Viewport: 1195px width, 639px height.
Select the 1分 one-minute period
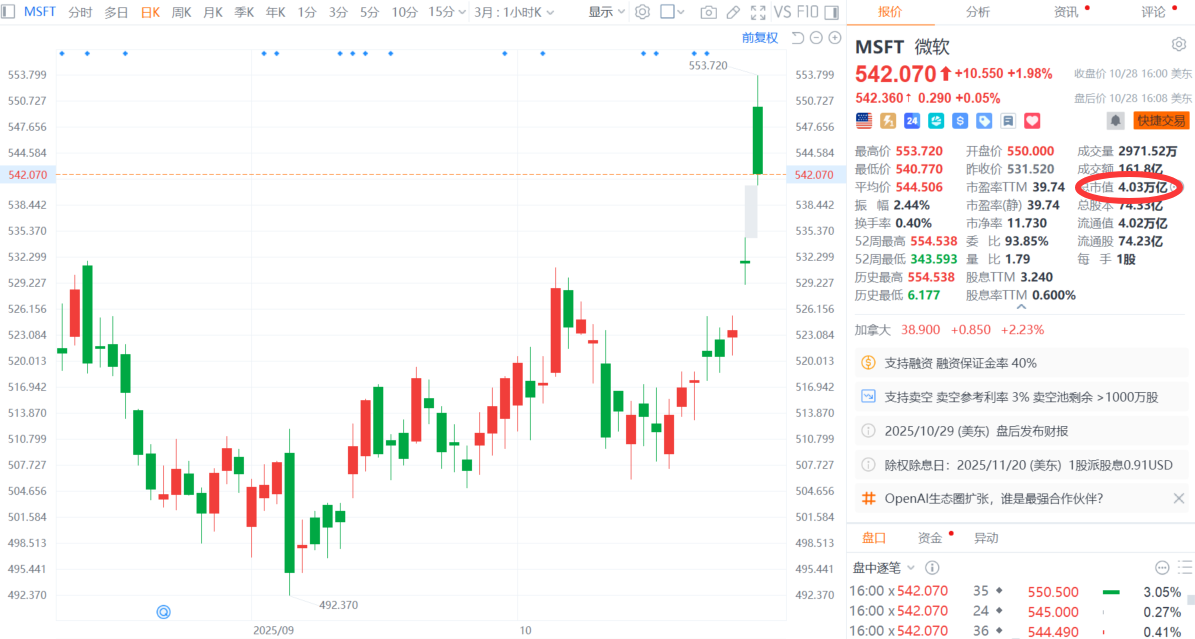click(307, 12)
